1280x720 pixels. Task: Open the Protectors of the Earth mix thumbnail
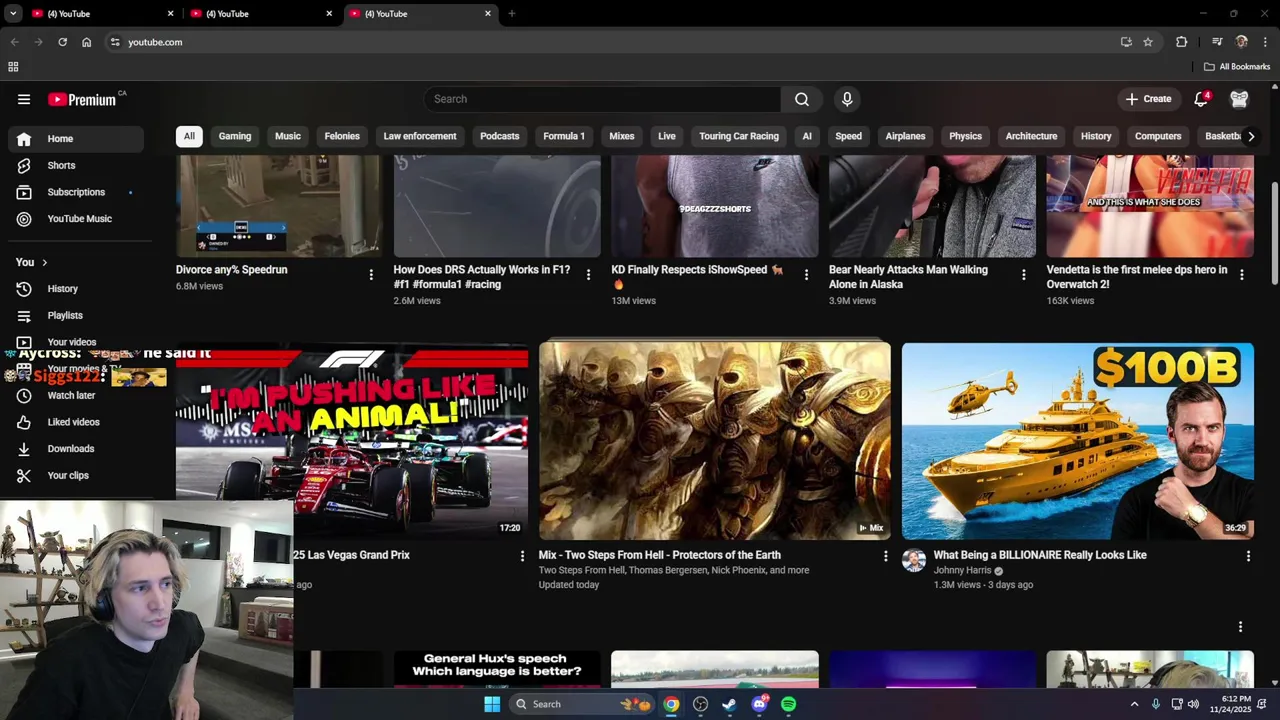[714, 441]
